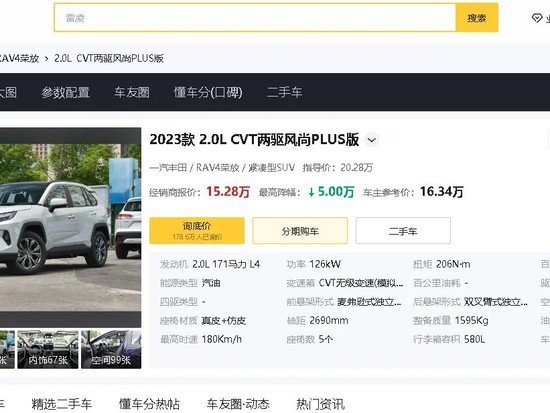Click the transmission value CVT无级变速

coord(361,283)
